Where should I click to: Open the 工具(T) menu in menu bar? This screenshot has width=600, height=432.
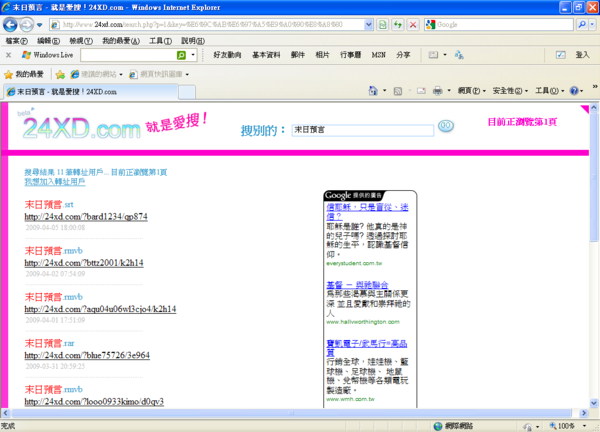click(160, 41)
